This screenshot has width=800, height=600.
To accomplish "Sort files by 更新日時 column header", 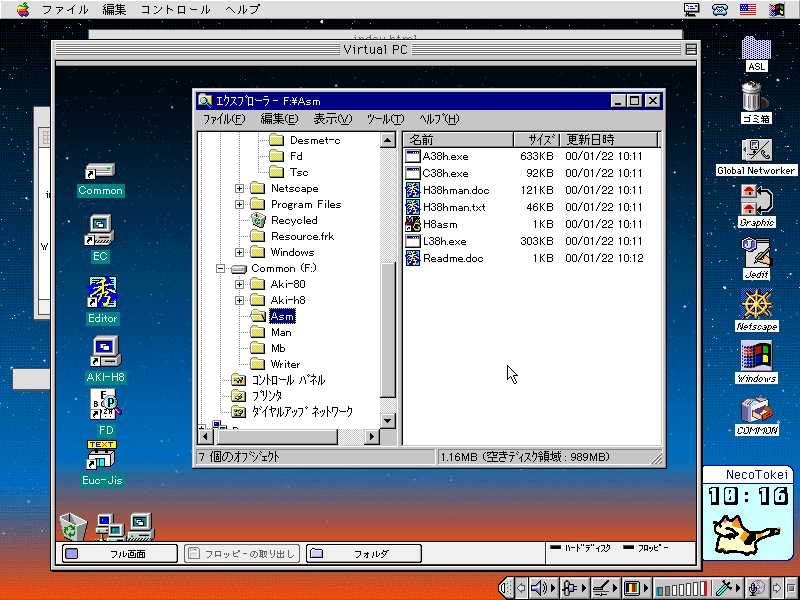I will pyautogui.click(x=609, y=139).
